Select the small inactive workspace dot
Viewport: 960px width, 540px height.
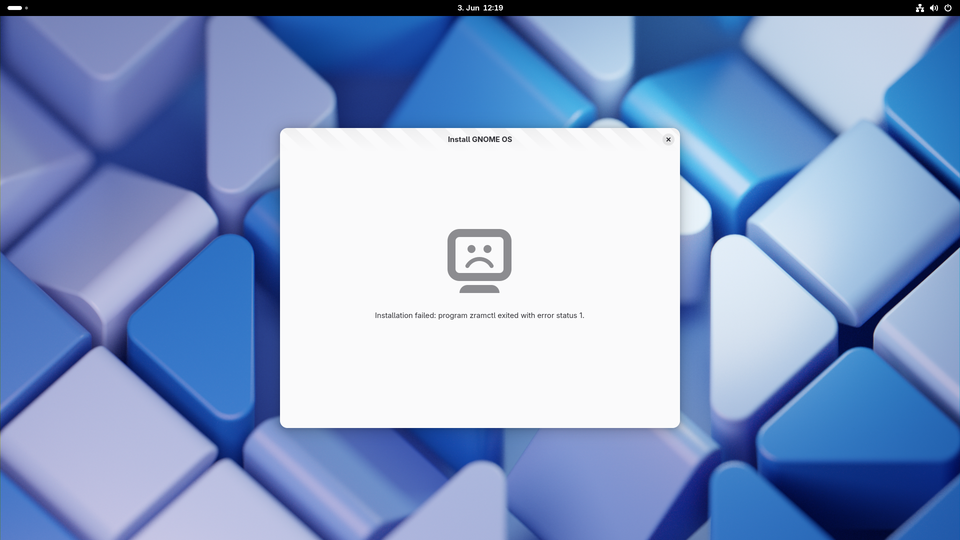point(26,8)
